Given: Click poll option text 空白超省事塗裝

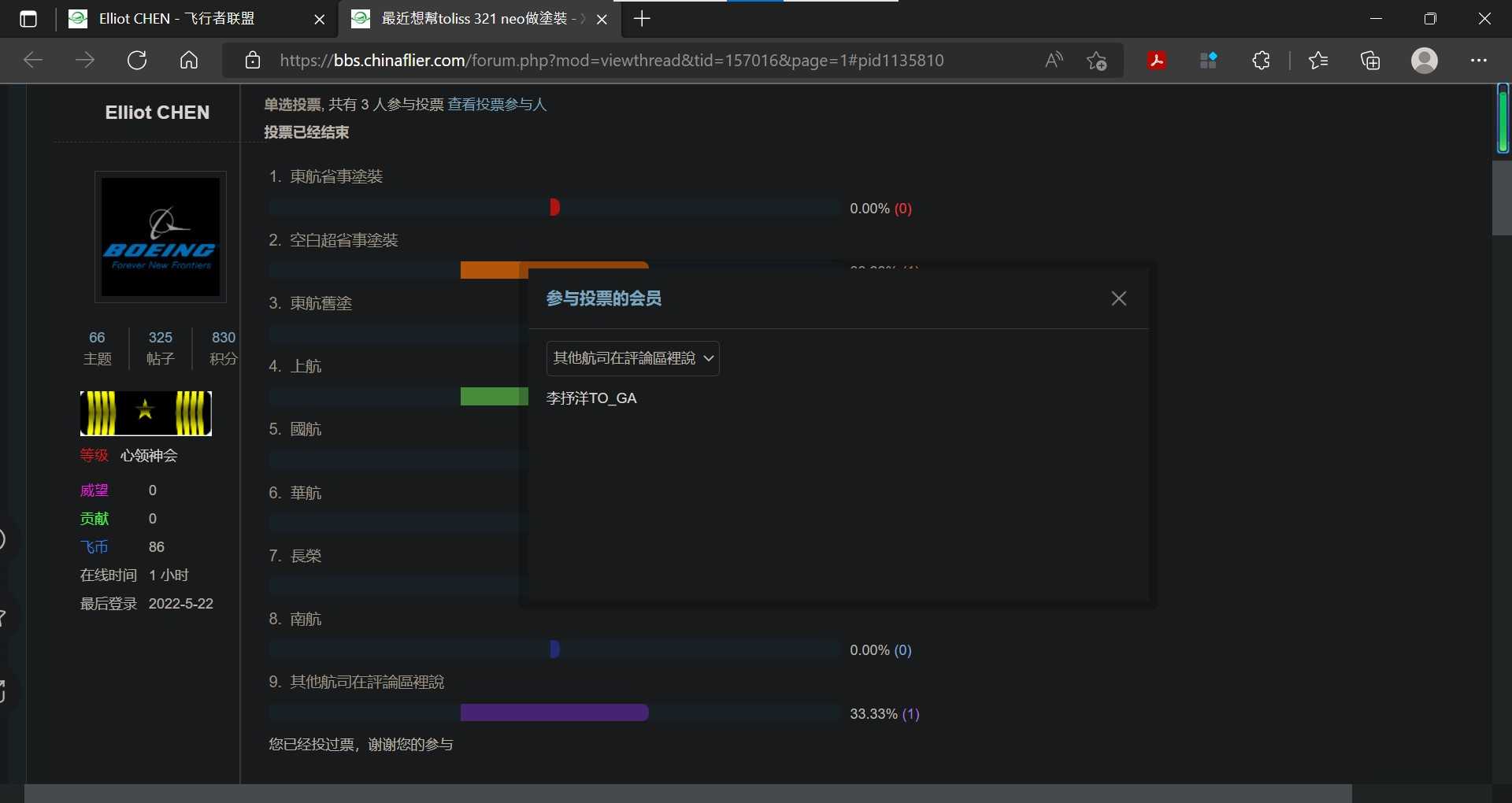Looking at the screenshot, I should pyautogui.click(x=344, y=240).
